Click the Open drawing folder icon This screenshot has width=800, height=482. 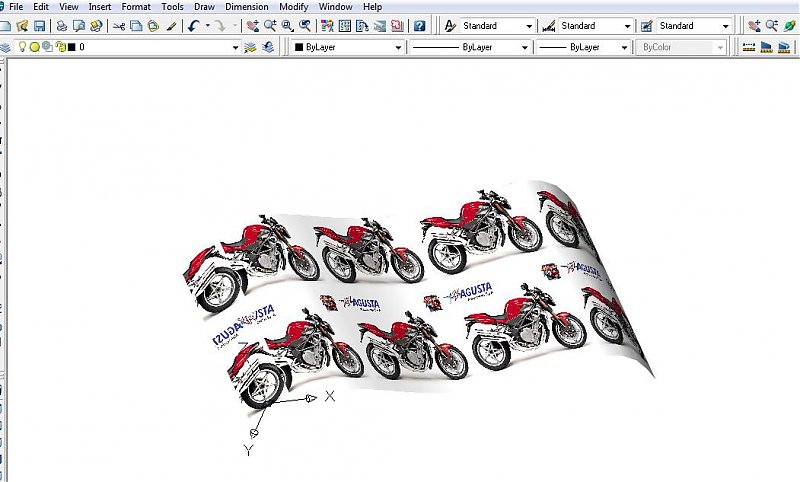[22, 26]
